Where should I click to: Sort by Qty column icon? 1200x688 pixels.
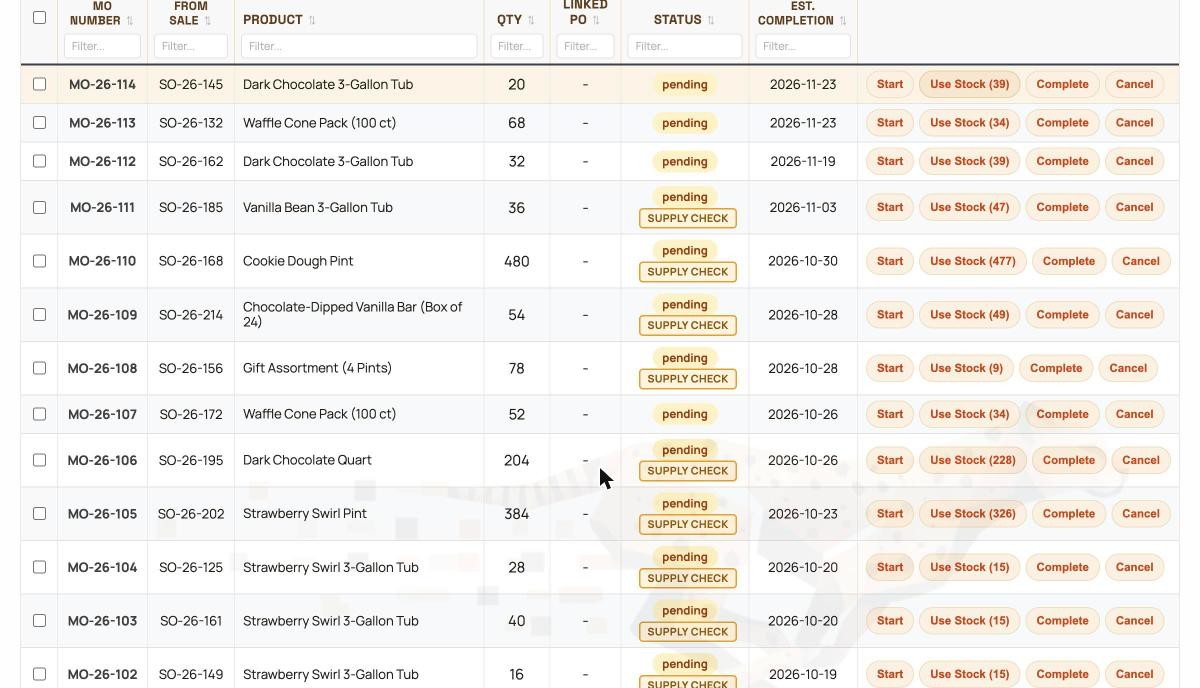[x=531, y=20]
